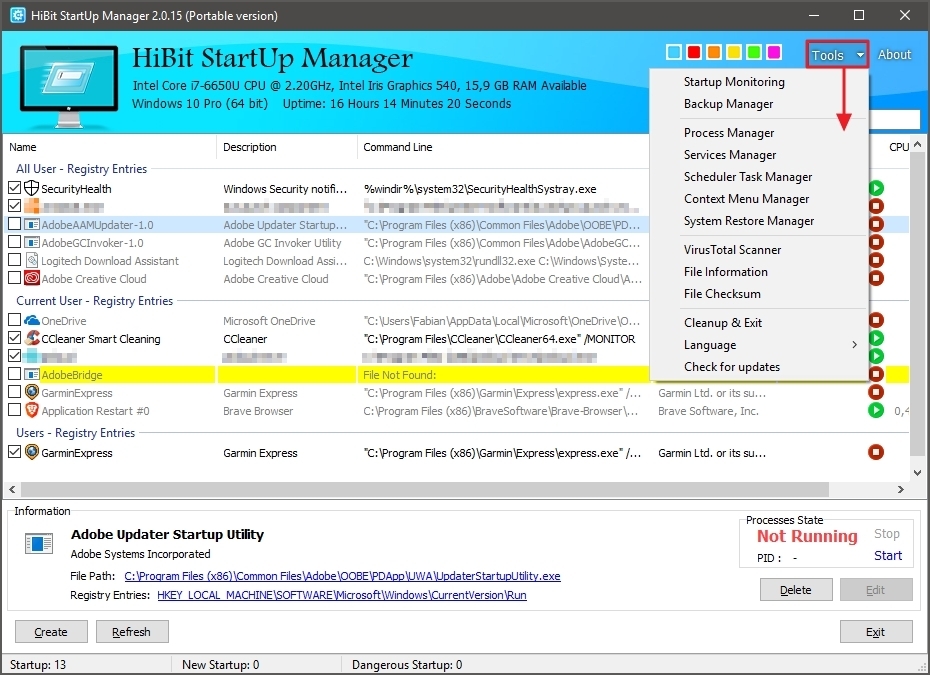Viewport: 930px width, 675px height.
Task: Click red stopped-status icon in Adobe Creative Cloud row
Action: click(876, 278)
